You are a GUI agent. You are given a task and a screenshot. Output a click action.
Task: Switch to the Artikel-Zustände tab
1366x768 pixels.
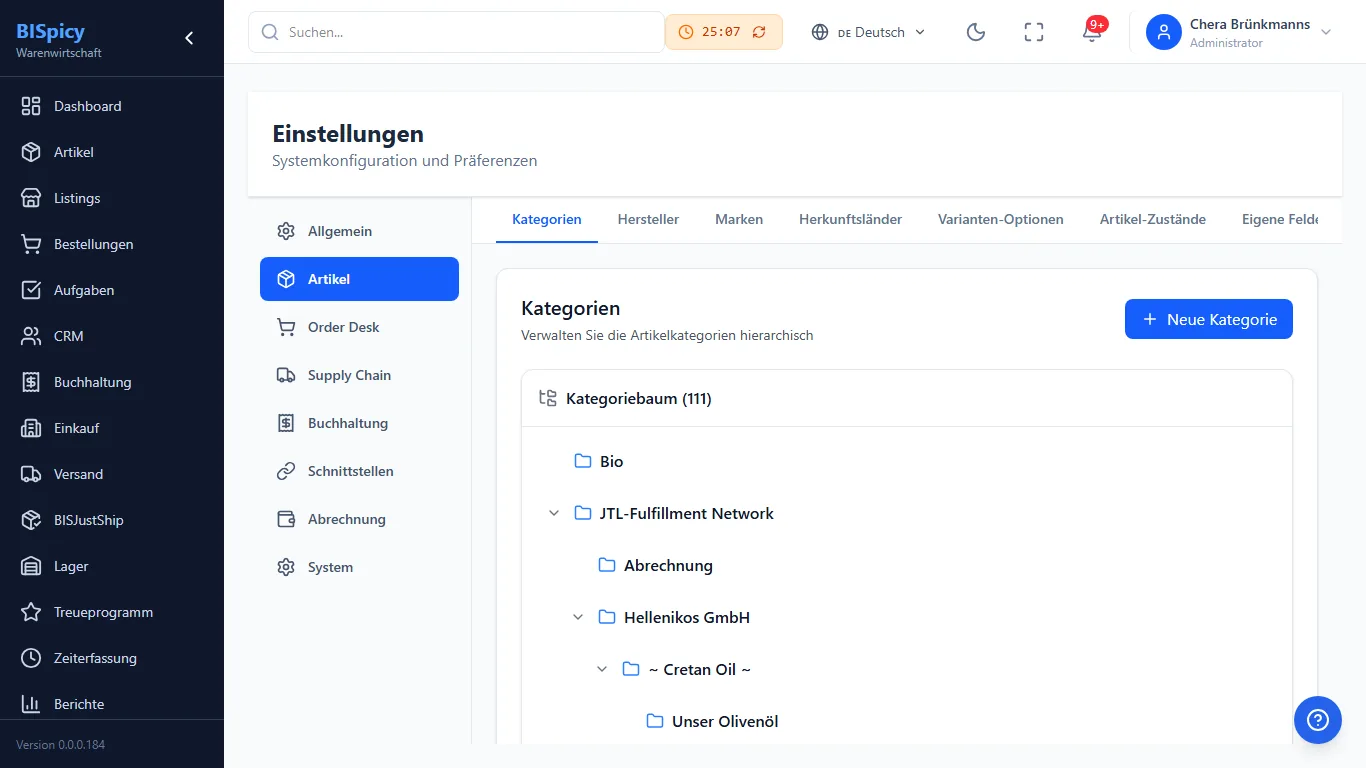(x=1153, y=219)
